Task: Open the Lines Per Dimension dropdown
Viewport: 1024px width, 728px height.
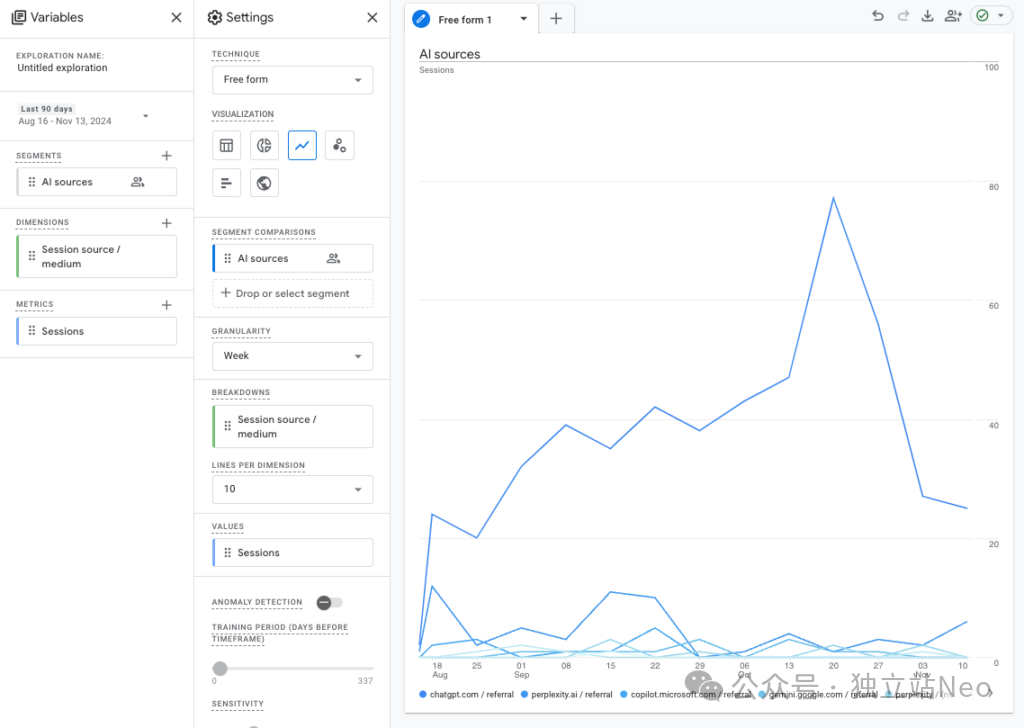Action: coord(292,489)
